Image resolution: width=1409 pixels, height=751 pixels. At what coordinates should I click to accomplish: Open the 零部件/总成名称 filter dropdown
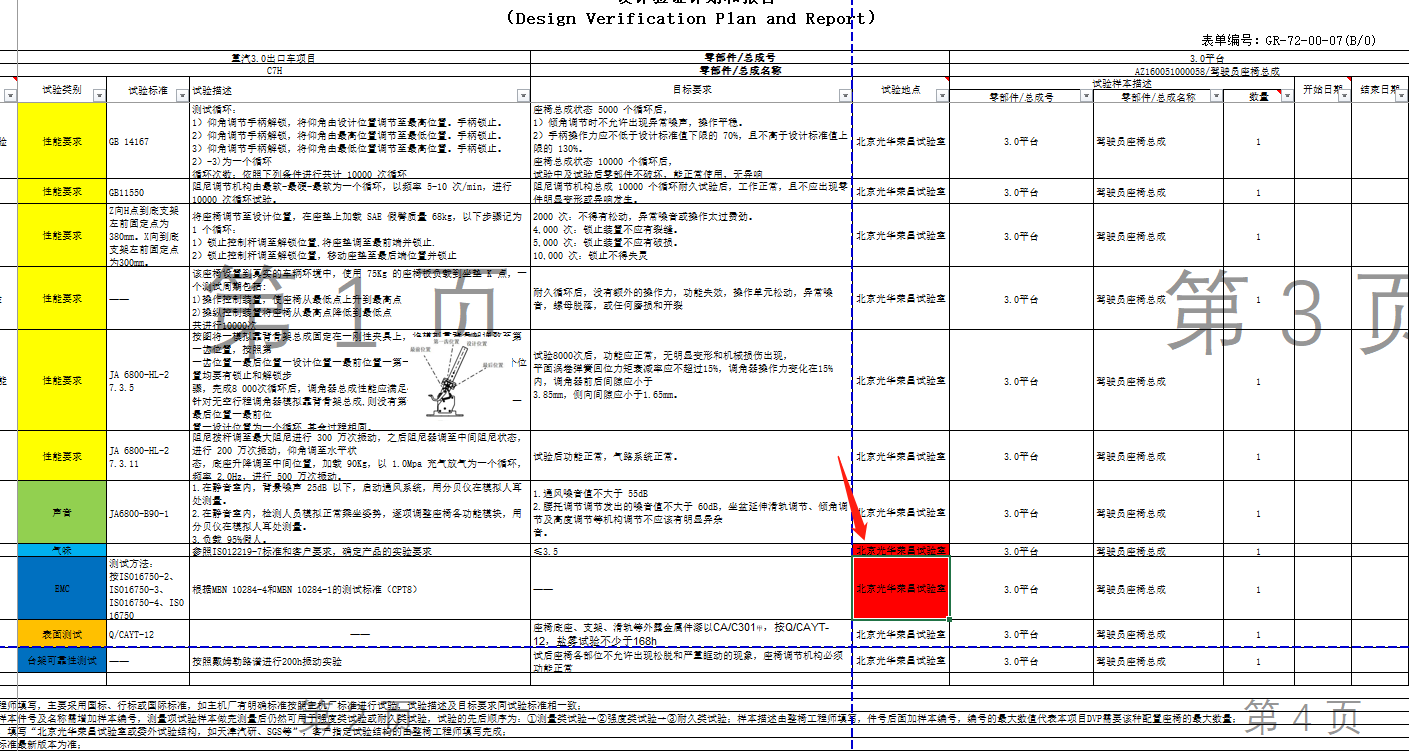(1215, 97)
